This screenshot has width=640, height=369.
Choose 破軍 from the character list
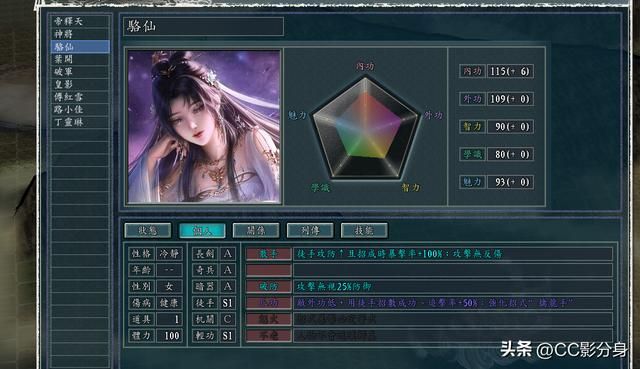(x=80, y=72)
